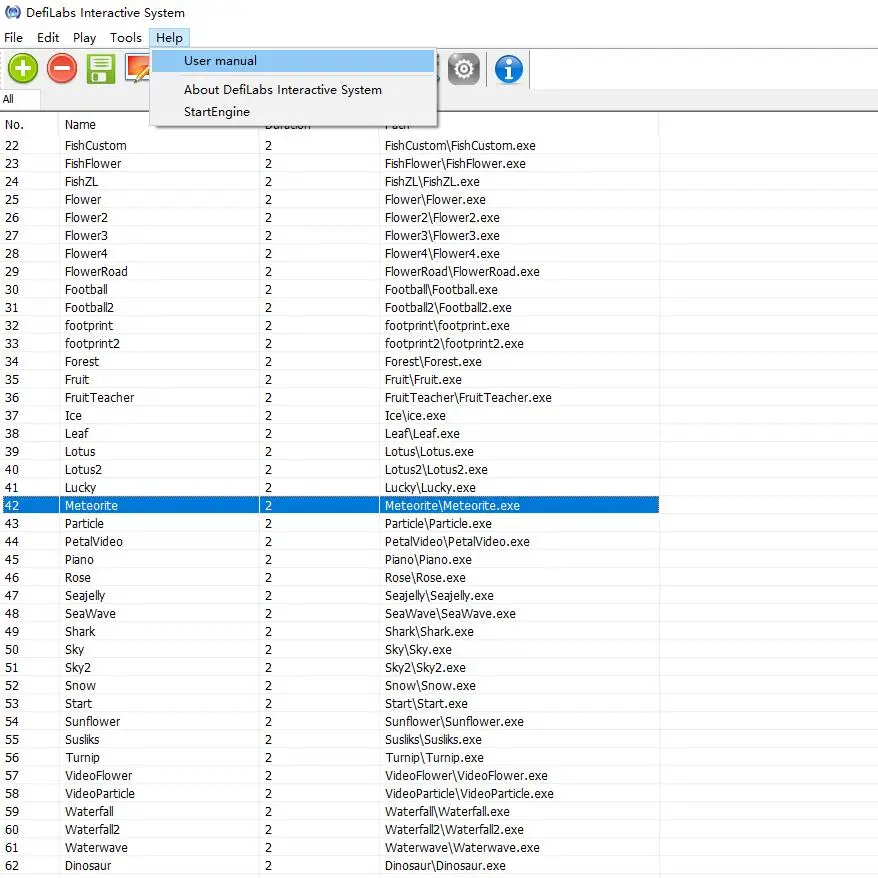This screenshot has width=878, height=878.
Task: Select the Waterfall2 row
Action: tap(330, 829)
